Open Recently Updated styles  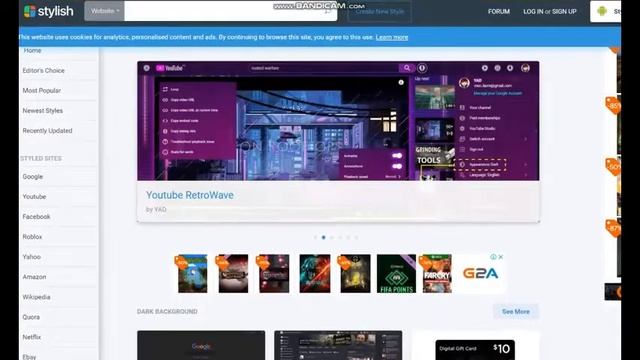pyautogui.click(x=47, y=131)
